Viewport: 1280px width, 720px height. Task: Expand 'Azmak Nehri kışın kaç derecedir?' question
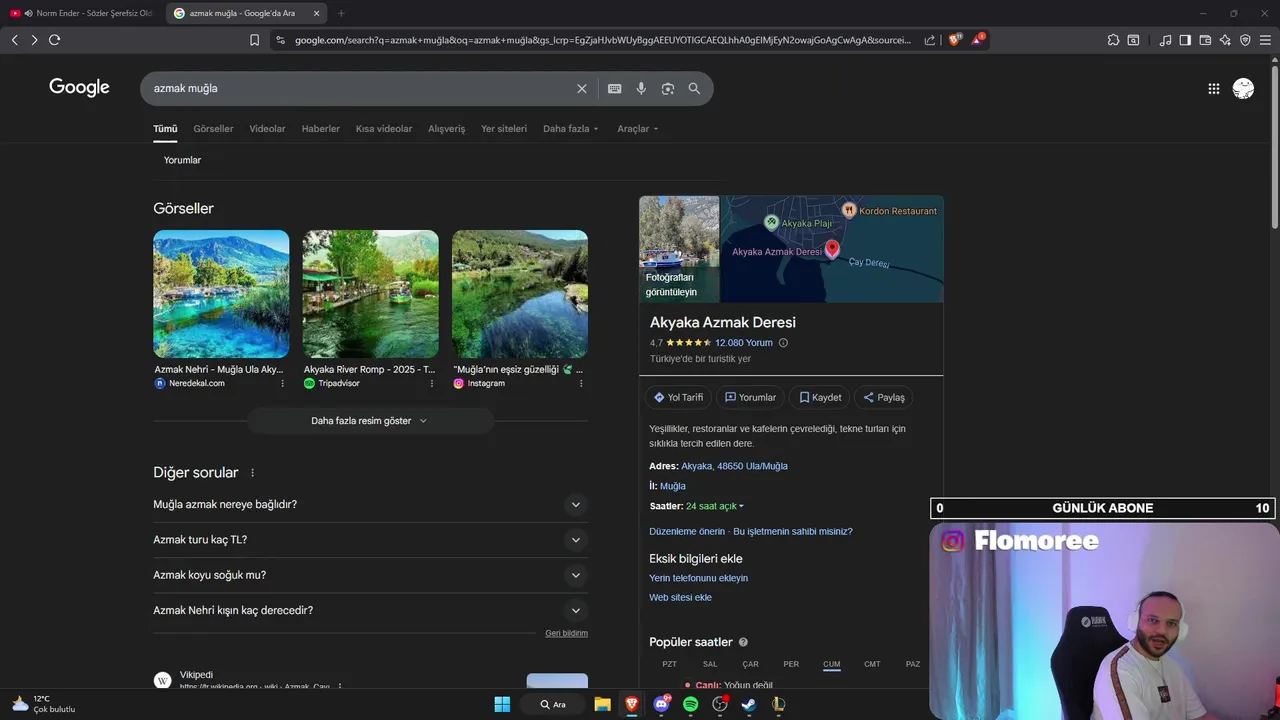[x=370, y=610]
